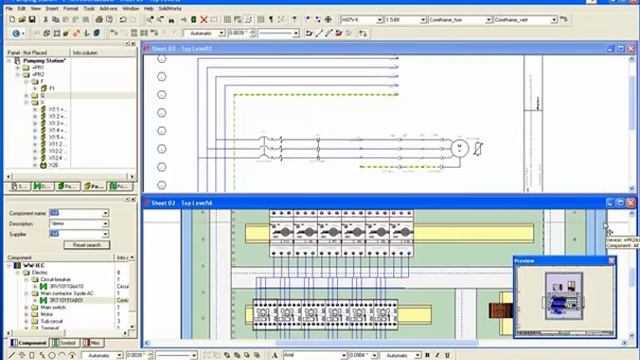
Task: Click the binoculars find icon
Action: 171,20
